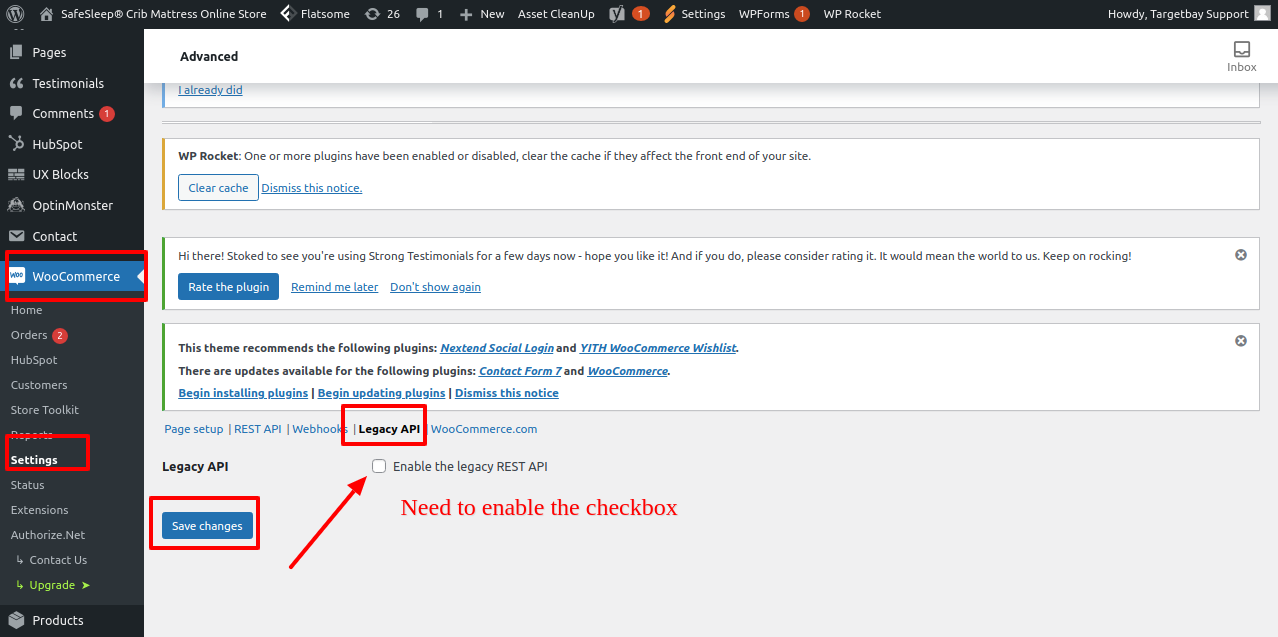This screenshot has width=1278, height=637.
Task: Click Begin installing plugins link
Action: [243, 393]
